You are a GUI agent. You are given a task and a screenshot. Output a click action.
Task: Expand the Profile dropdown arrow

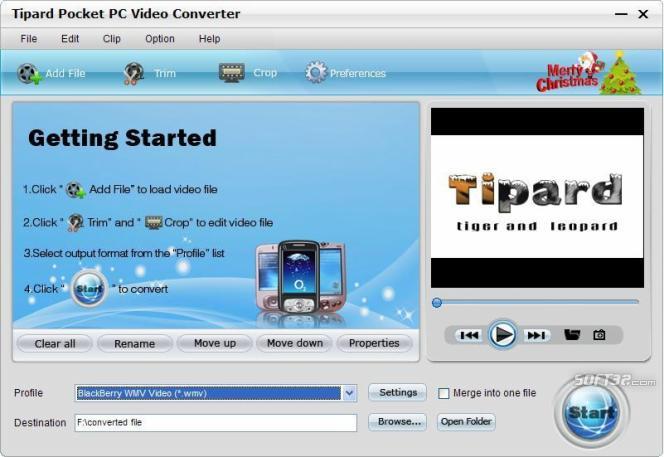[349, 393]
